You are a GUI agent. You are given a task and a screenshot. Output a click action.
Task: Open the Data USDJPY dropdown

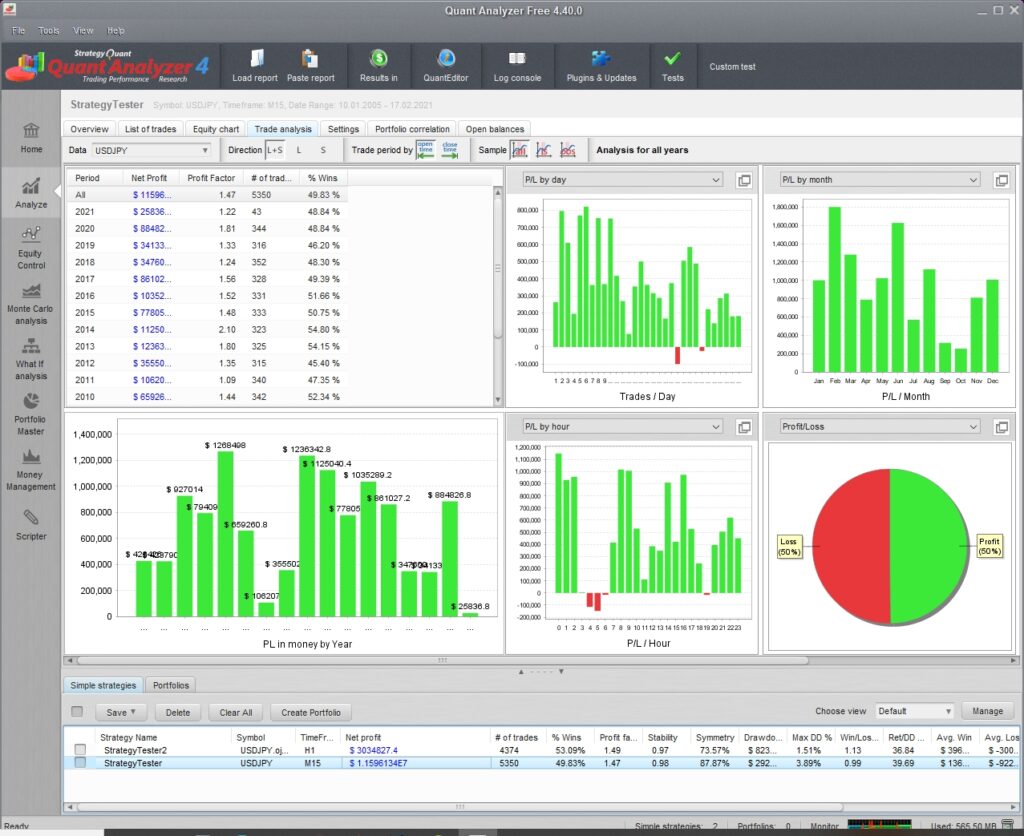(152, 150)
